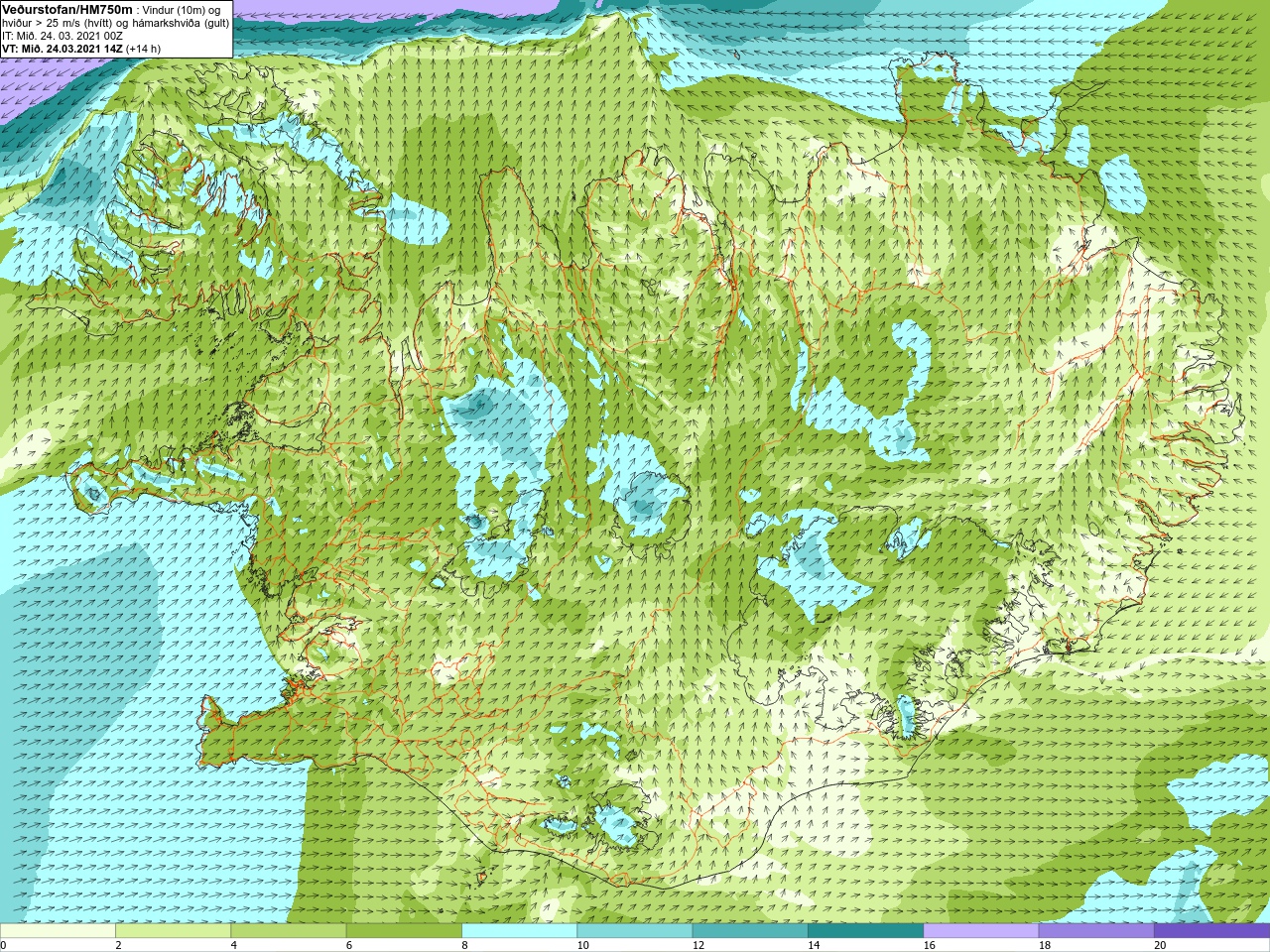This screenshot has height=952, width=1270.
Task: Click the legend label '16'
Action: click(x=930, y=945)
